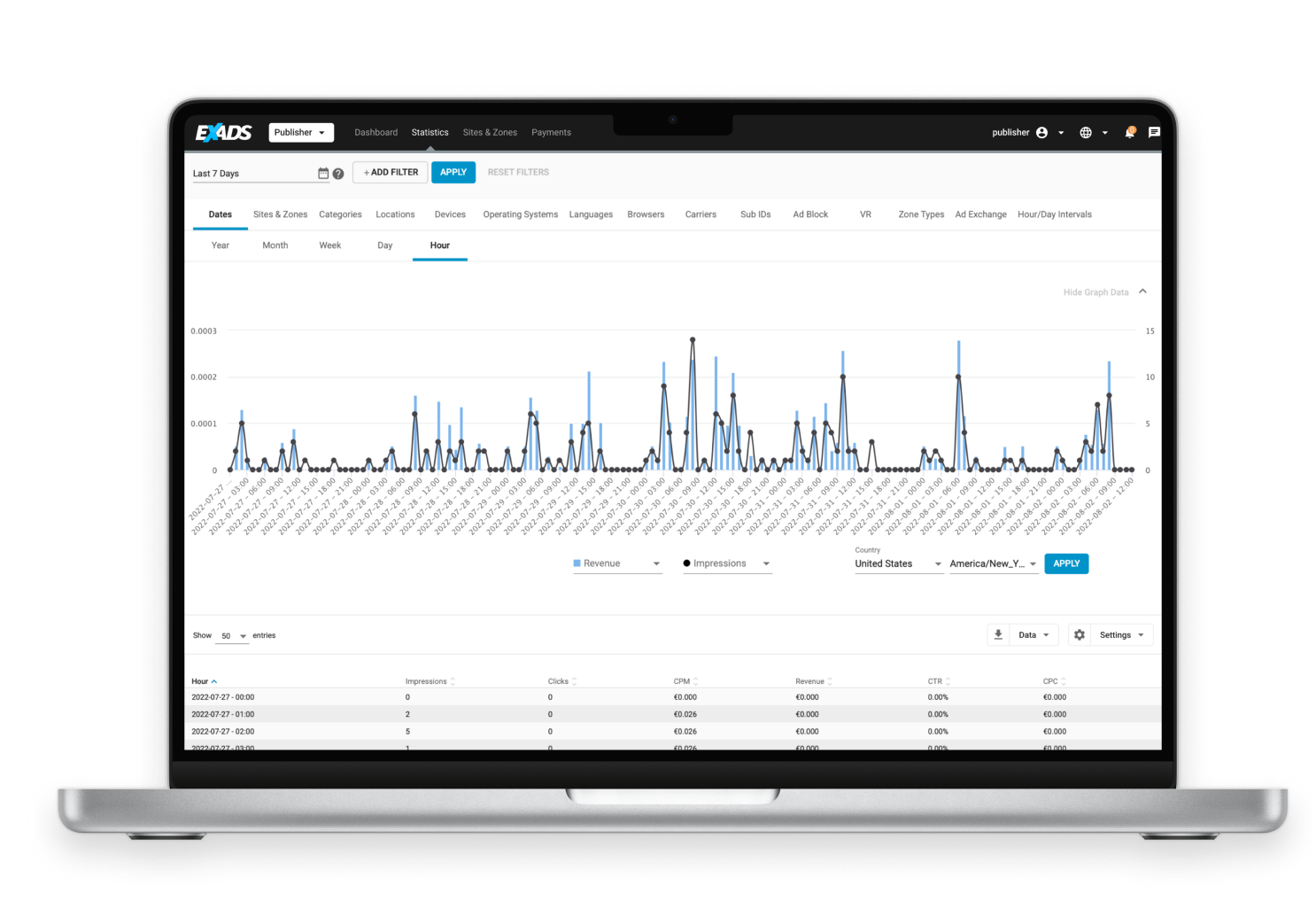Collapse the graph with Hide Graph Data
Screen dimensions: 1316x901
pos(1096,291)
